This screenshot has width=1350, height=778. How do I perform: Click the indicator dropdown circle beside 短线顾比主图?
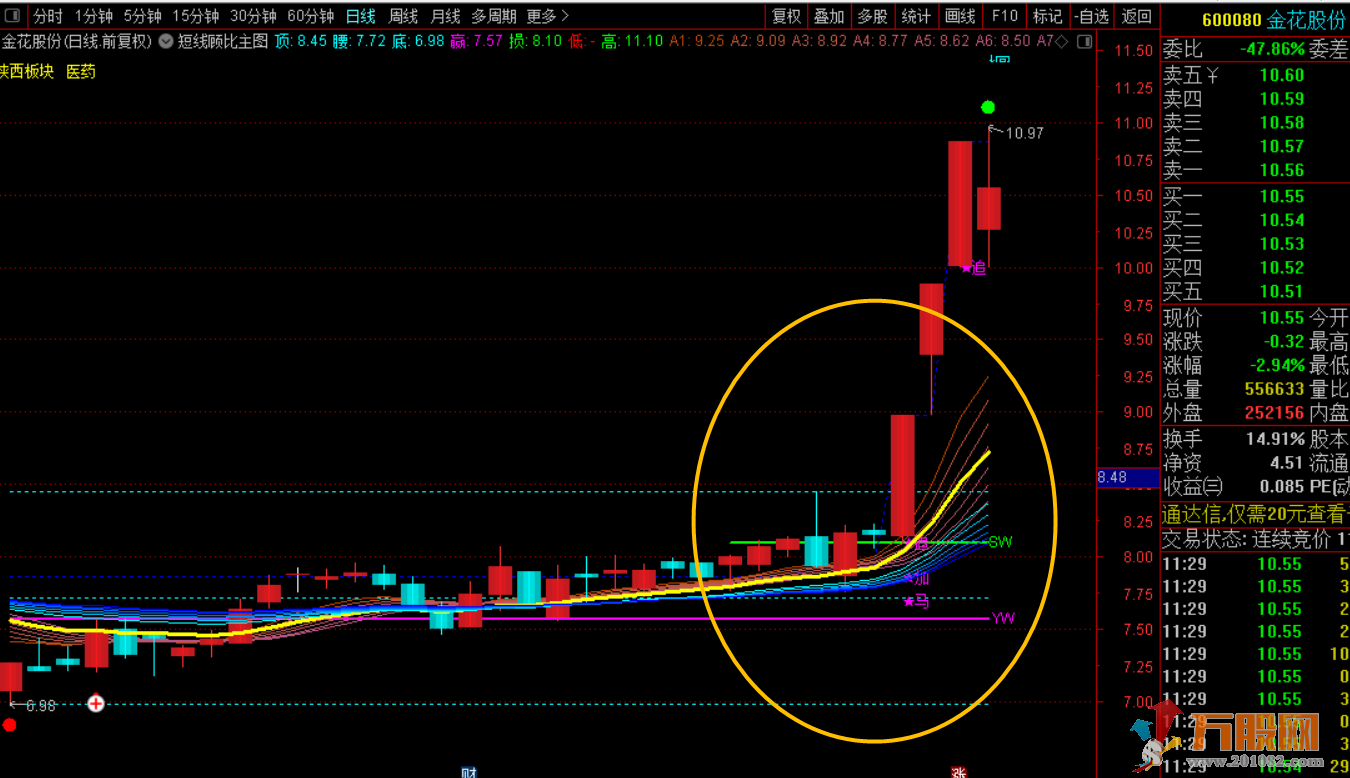click(165, 41)
